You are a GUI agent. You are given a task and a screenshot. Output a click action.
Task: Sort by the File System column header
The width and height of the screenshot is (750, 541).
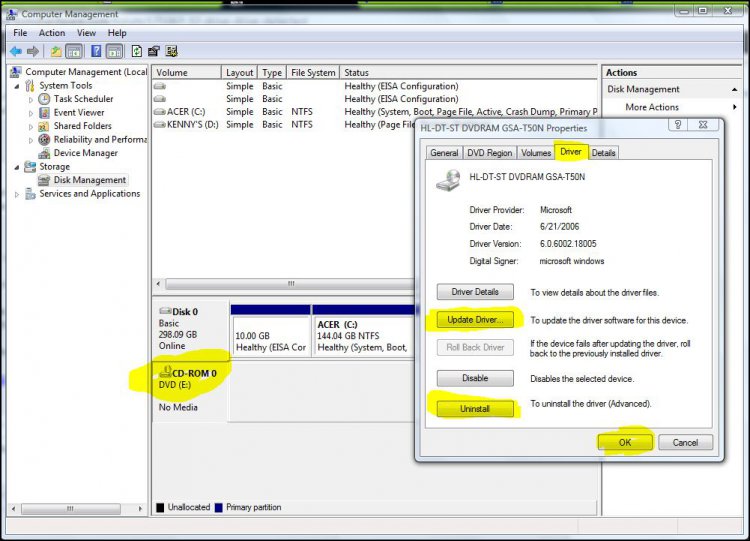pyautogui.click(x=313, y=73)
